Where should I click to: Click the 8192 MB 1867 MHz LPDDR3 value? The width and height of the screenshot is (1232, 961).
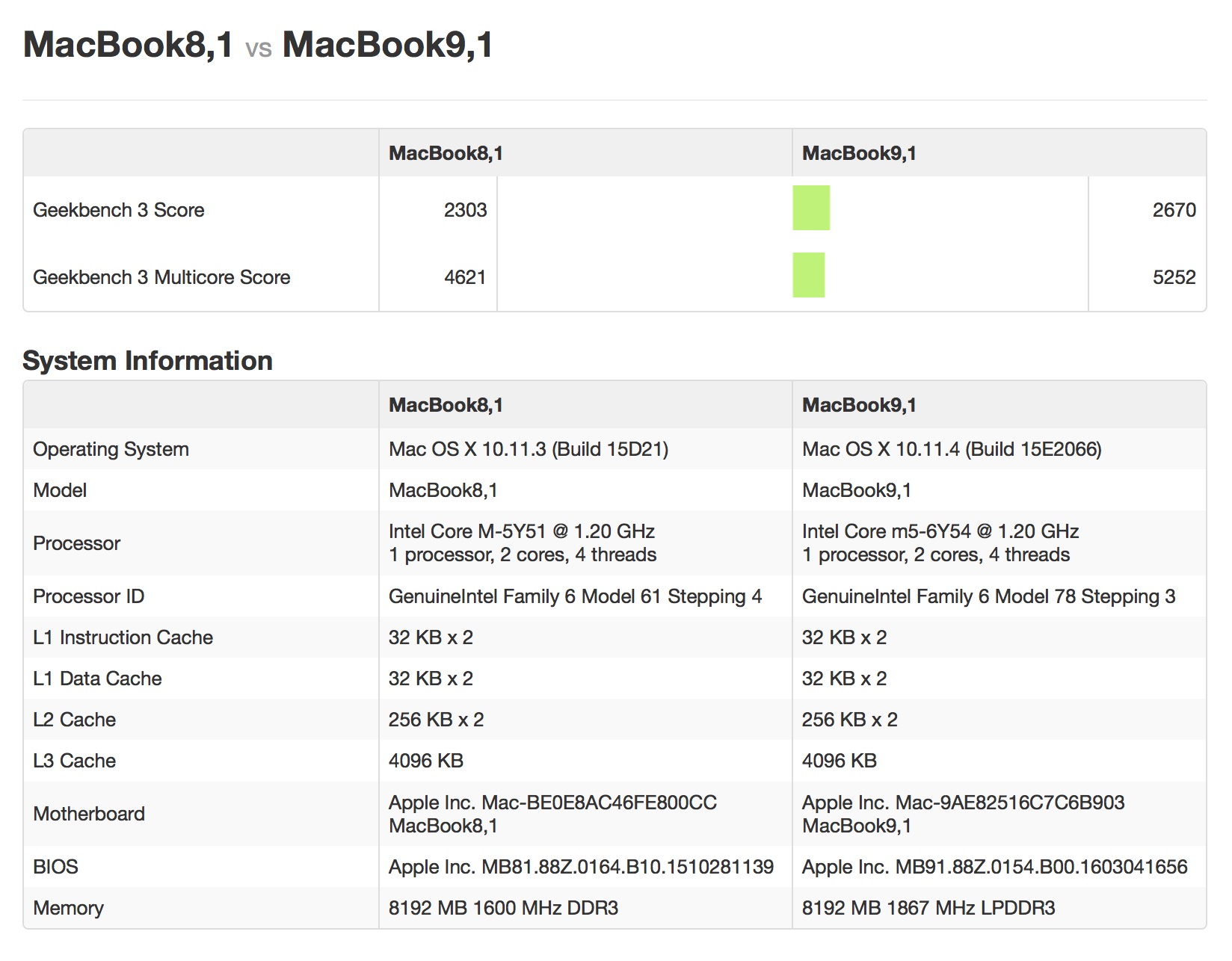pyautogui.click(x=928, y=908)
